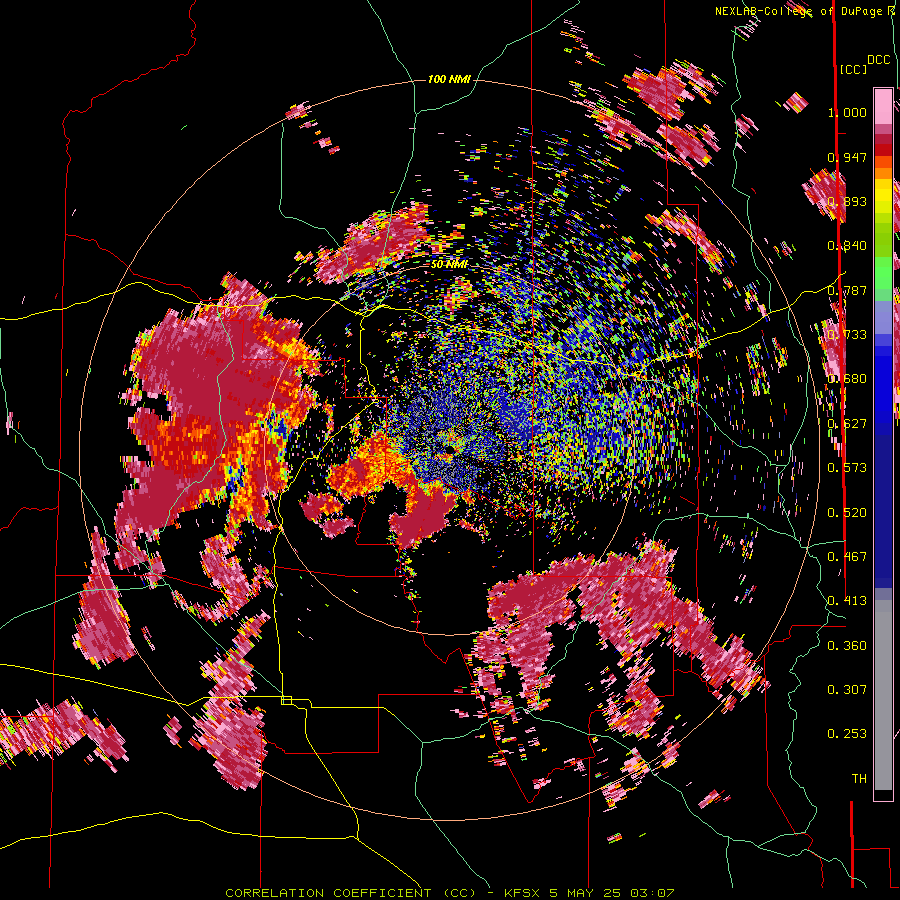This screenshot has height=900, width=900.
Task: Click the 0.520 legend value
Action: pos(847,513)
